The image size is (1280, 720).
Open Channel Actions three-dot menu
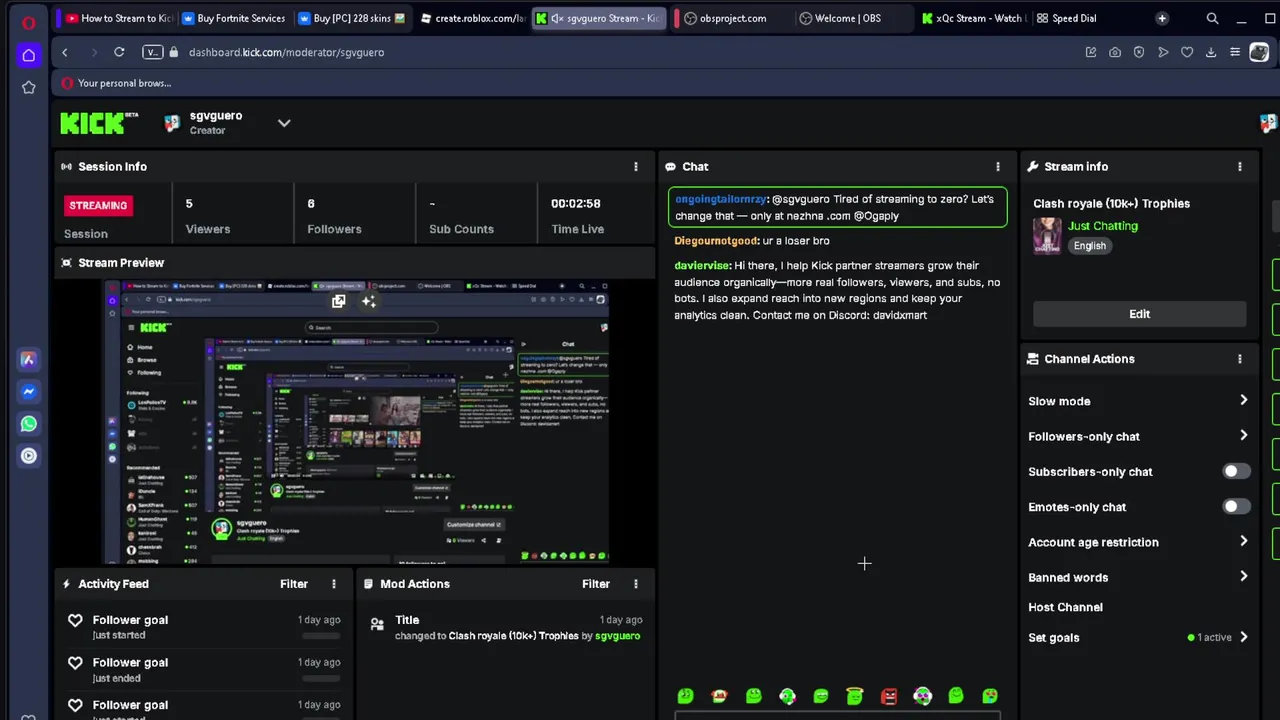[1239, 359]
